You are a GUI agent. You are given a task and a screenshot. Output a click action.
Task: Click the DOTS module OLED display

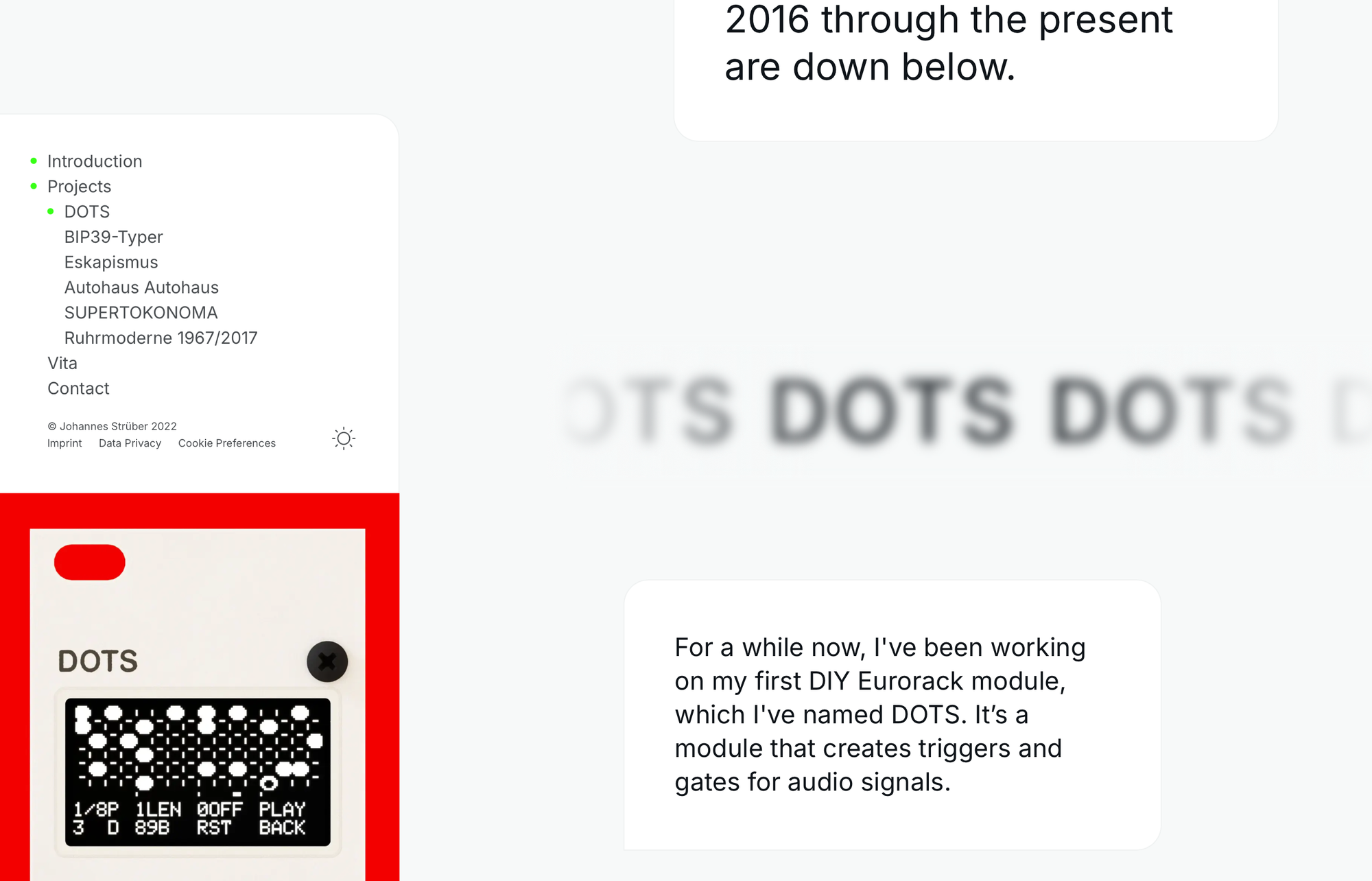tap(198, 772)
